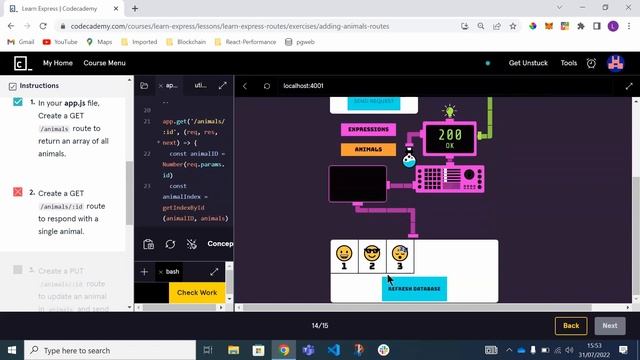Image resolution: width=640 pixels, height=360 pixels.
Task: Click the Next button
Action: pyautogui.click(x=610, y=326)
